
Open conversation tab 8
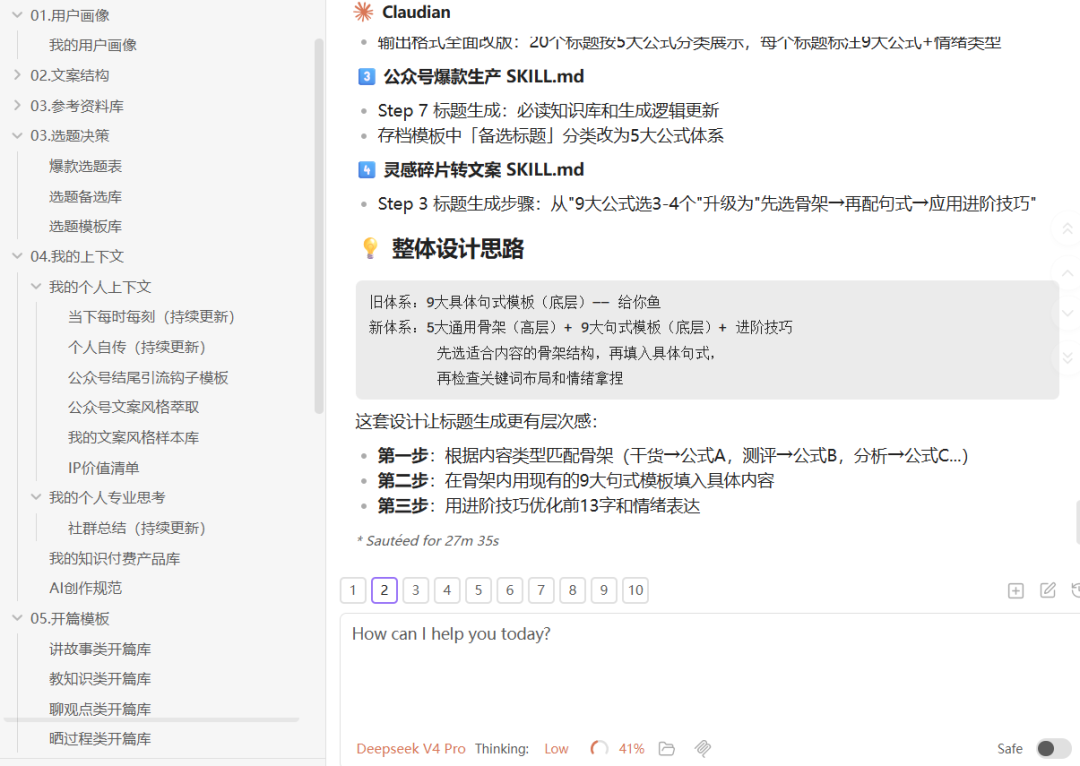pyautogui.click(x=572, y=590)
